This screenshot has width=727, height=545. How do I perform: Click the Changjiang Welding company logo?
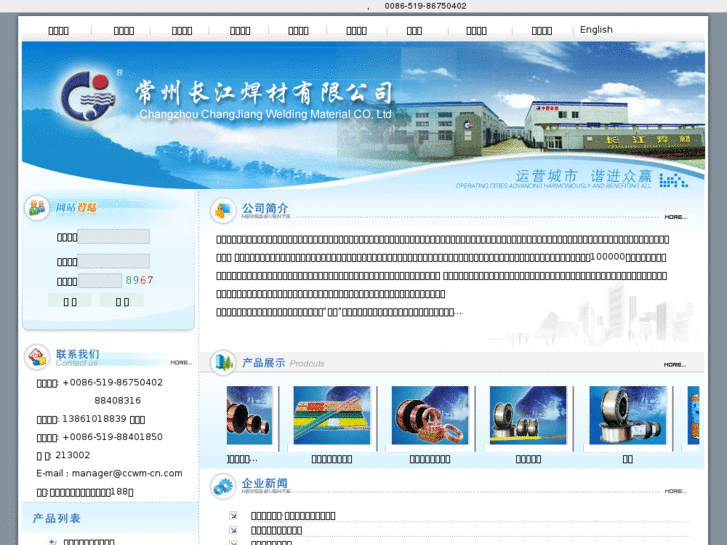[88, 96]
